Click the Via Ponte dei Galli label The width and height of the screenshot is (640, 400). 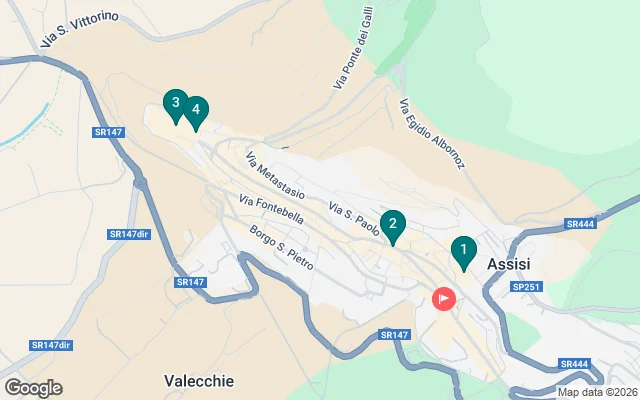pos(353,48)
